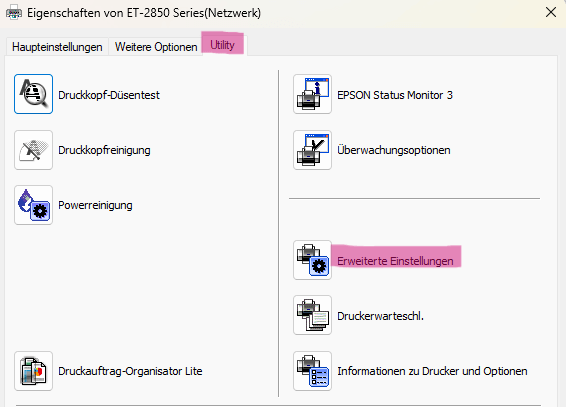This screenshot has height=407, width=566.
Task: Switch to the Haupteinstellungen tab
Action: [57, 47]
